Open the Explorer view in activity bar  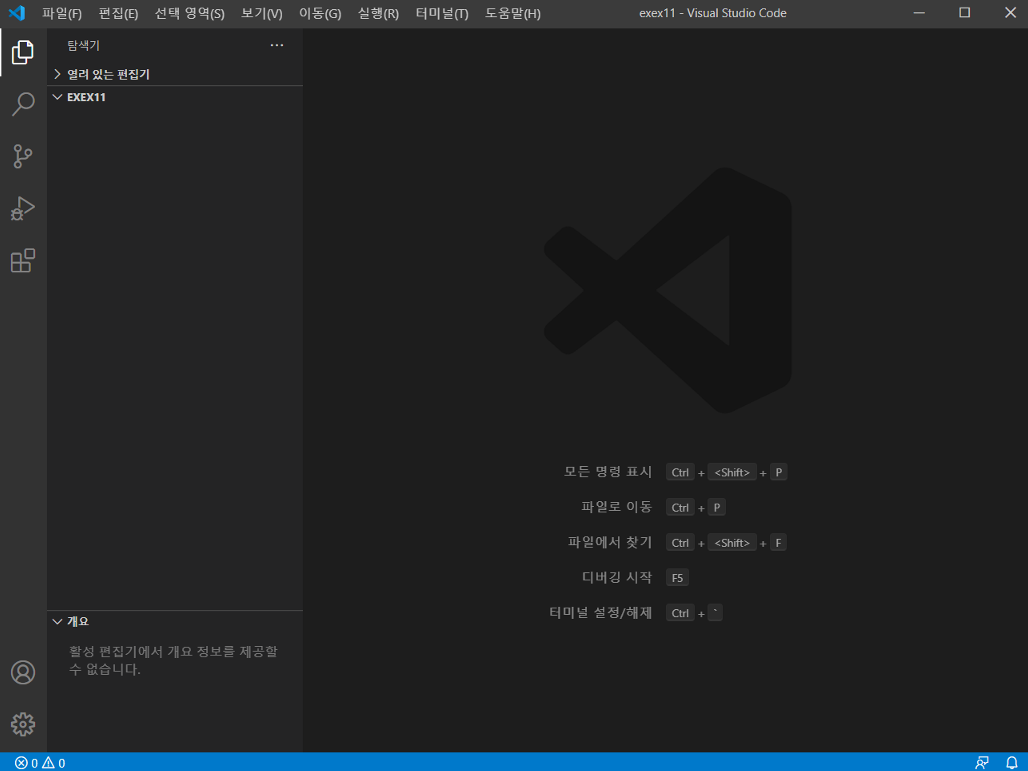click(23, 52)
